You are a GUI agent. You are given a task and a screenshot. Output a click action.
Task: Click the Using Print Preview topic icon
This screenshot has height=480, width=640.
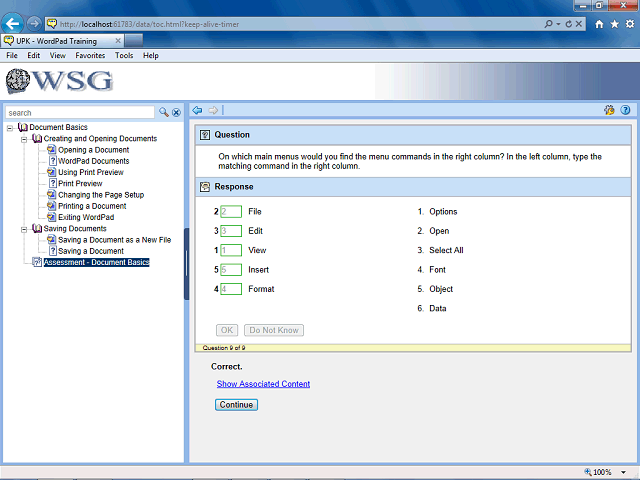click(51, 172)
